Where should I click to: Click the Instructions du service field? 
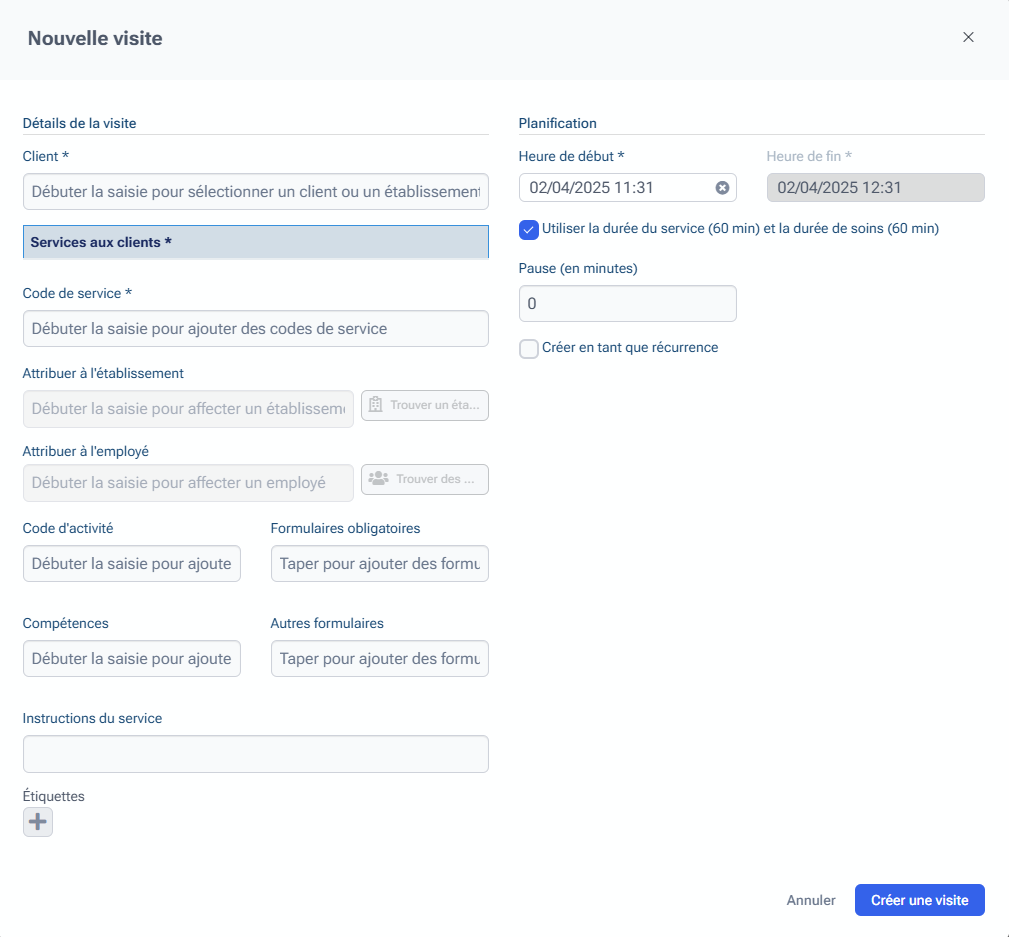click(255, 754)
